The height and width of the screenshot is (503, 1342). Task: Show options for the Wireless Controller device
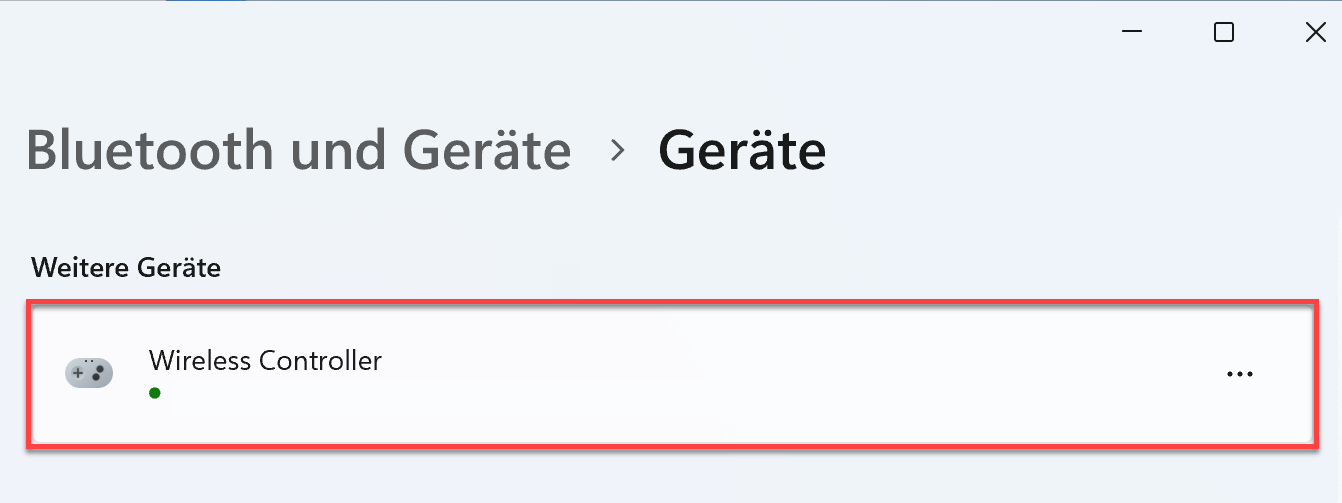click(1239, 374)
